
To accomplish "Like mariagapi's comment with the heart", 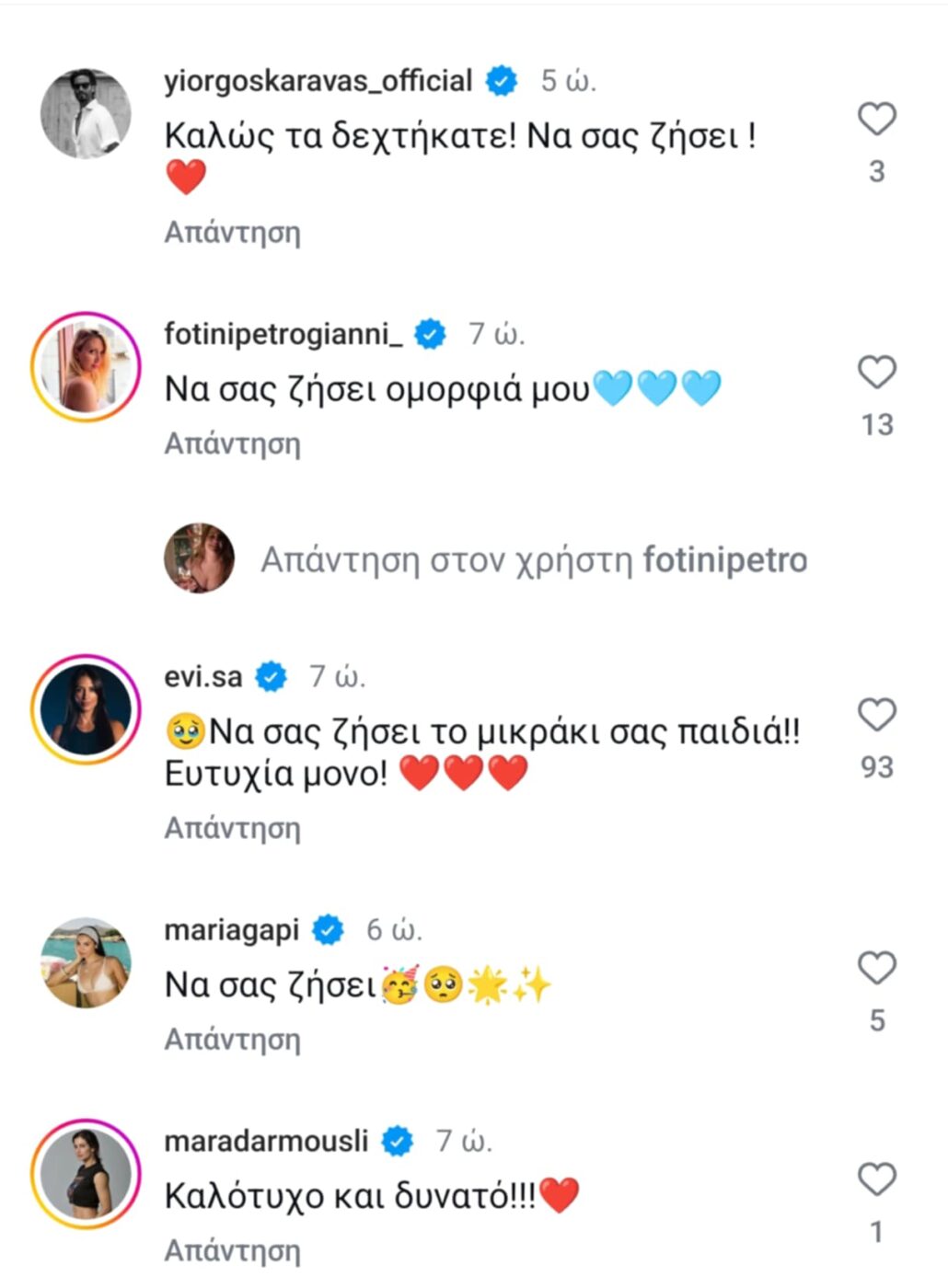I will tap(876, 968).
